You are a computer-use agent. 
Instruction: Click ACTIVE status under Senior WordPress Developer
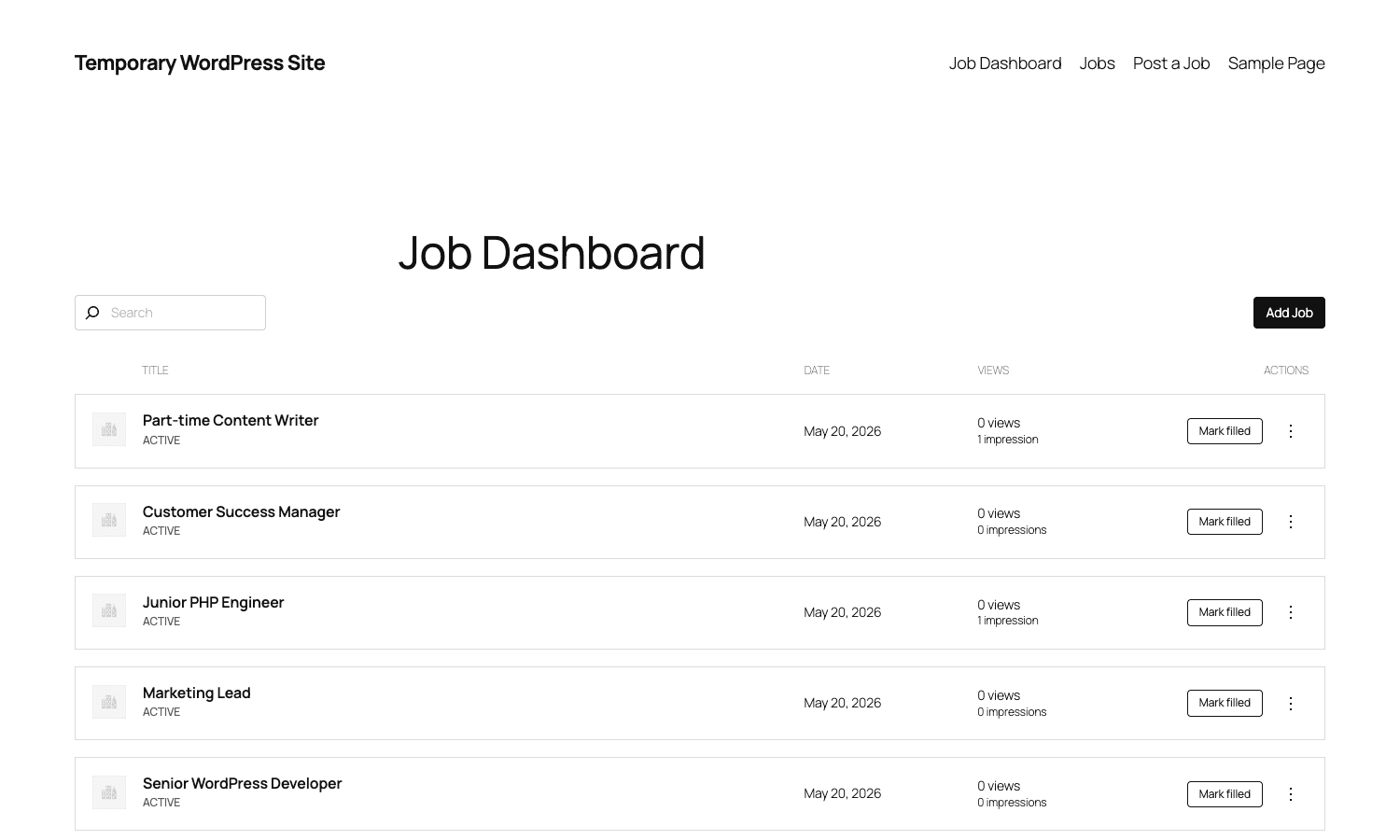tap(161, 803)
